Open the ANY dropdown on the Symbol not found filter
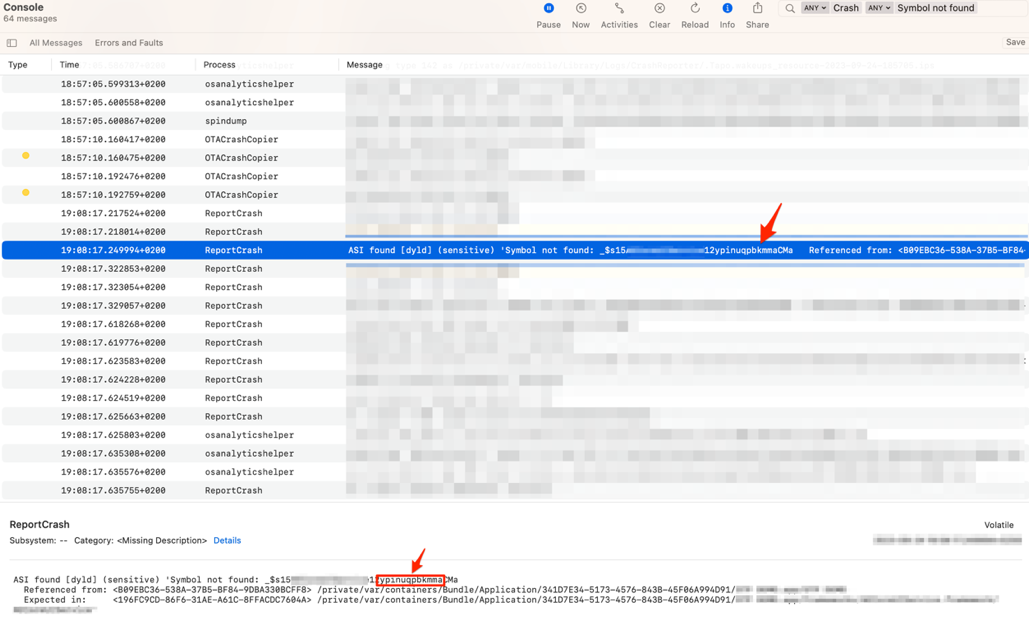This screenshot has height=621, width=1029. click(878, 8)
